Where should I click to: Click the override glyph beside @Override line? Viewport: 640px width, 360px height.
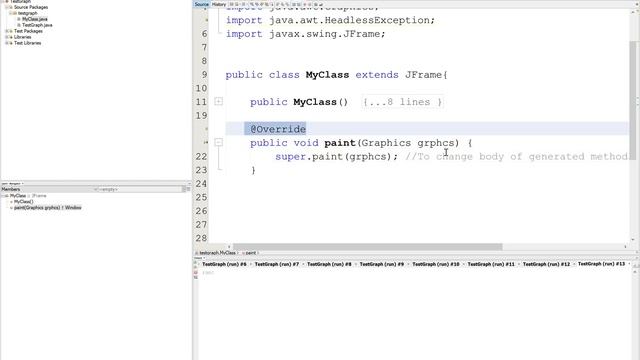tap(206, 129)
